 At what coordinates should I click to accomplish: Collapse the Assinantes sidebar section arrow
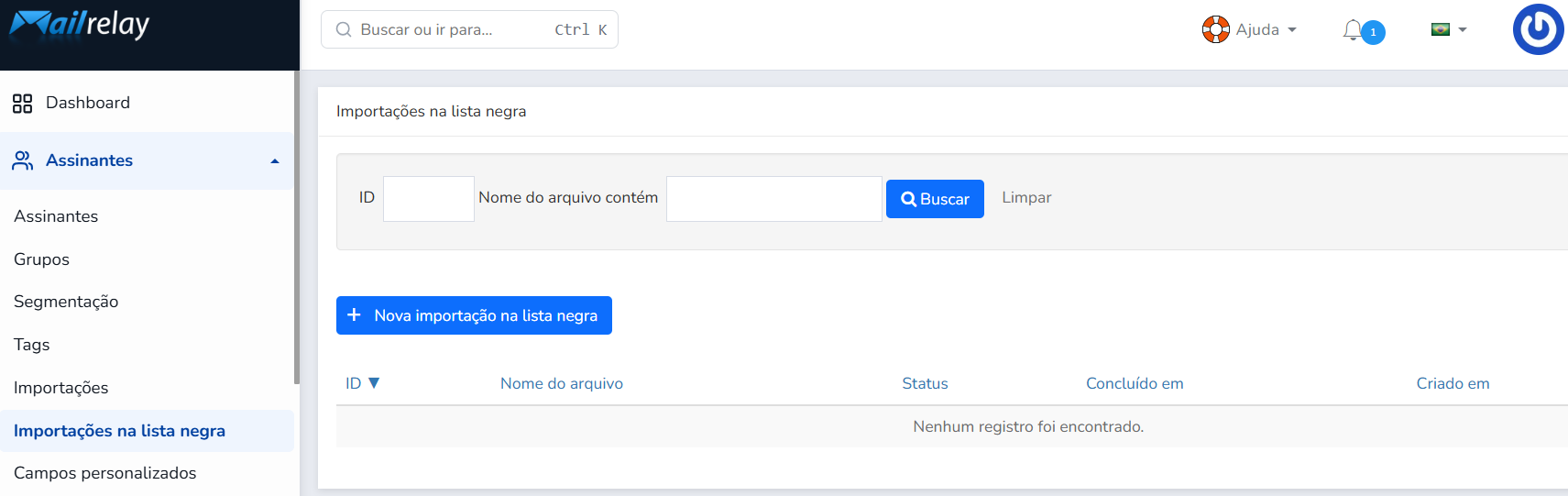click(x=274, y=161)
